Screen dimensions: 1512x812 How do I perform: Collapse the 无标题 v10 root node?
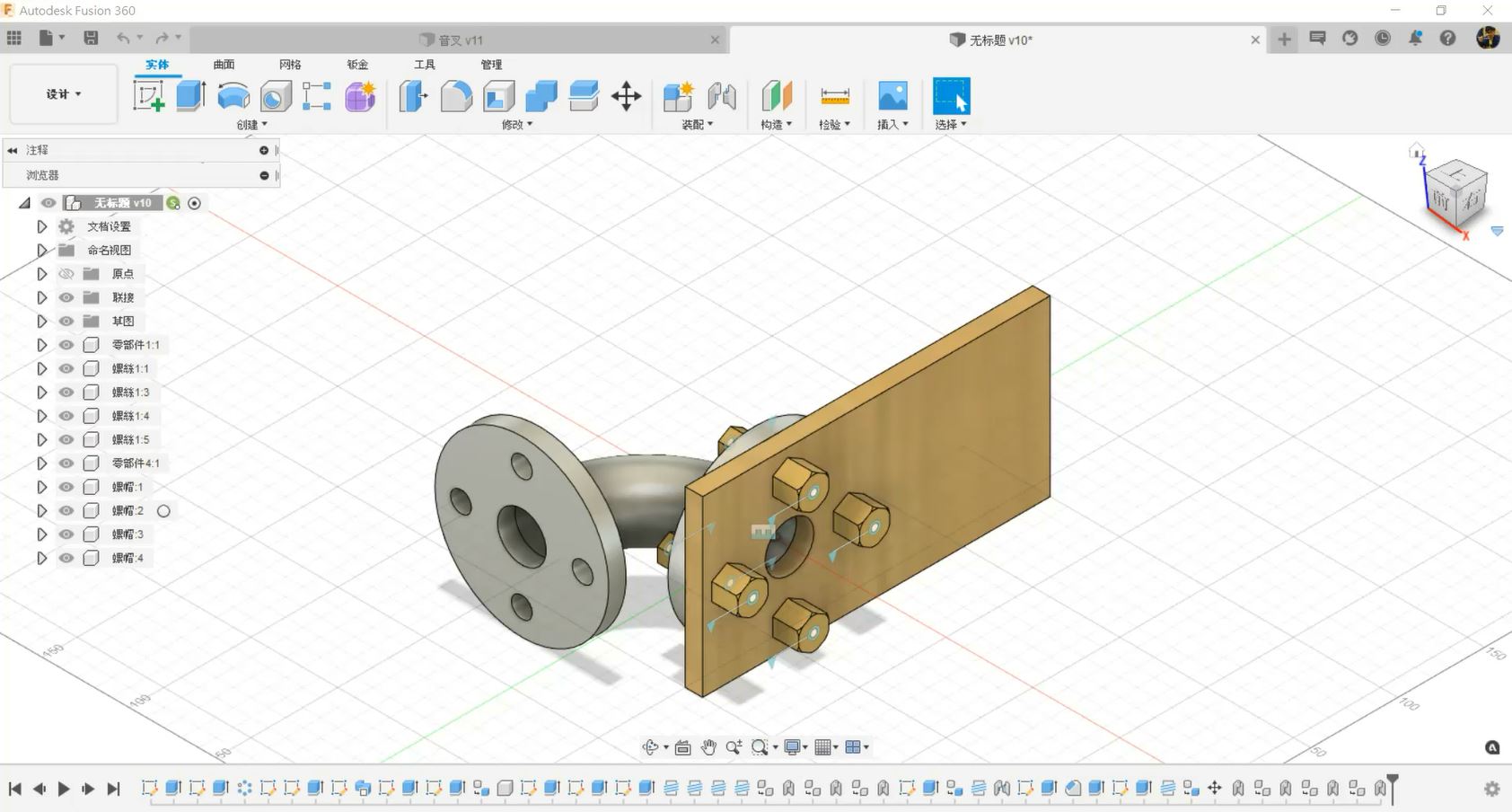[x=25, y=203]
